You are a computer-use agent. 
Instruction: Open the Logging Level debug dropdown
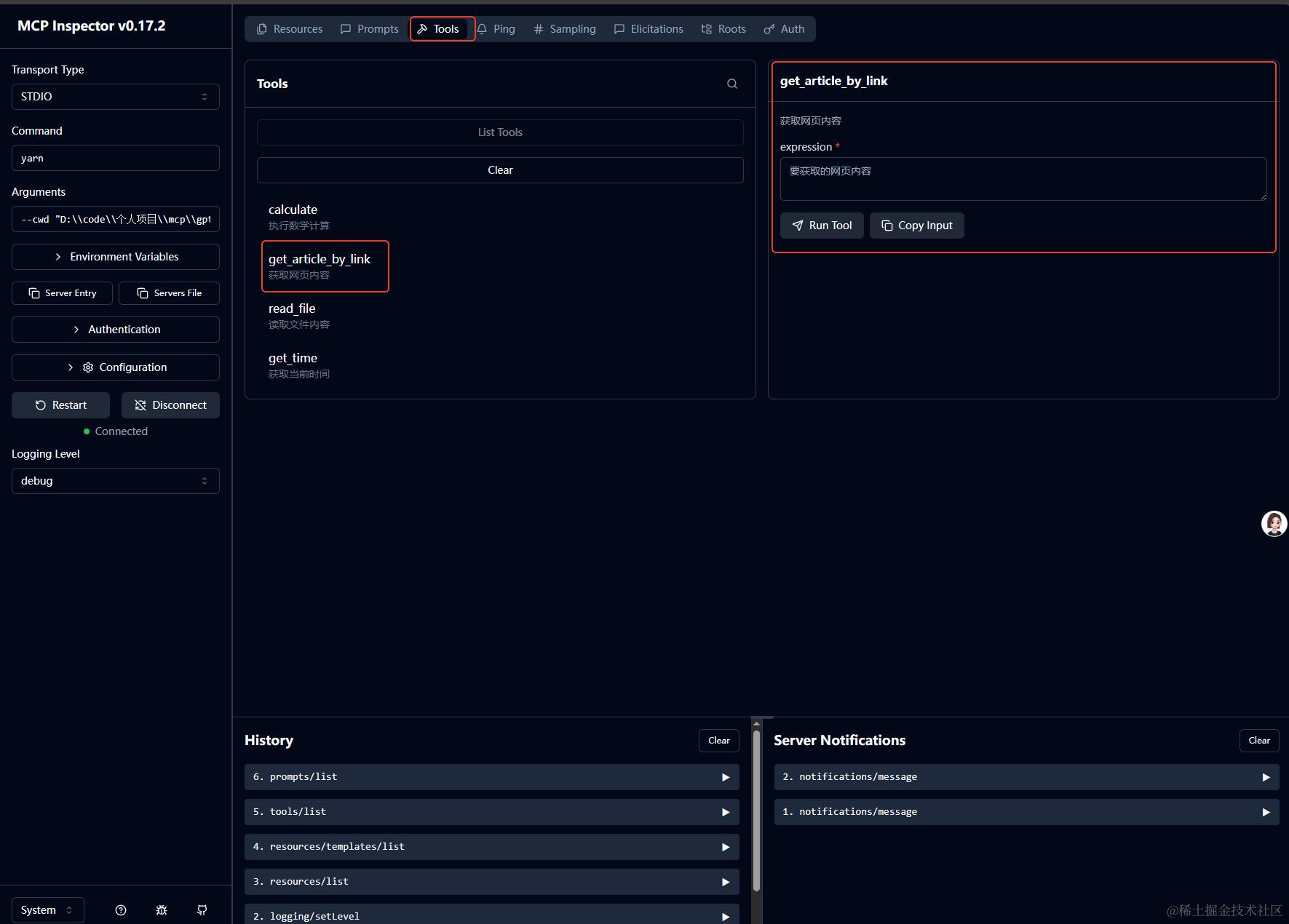point(116,481)
